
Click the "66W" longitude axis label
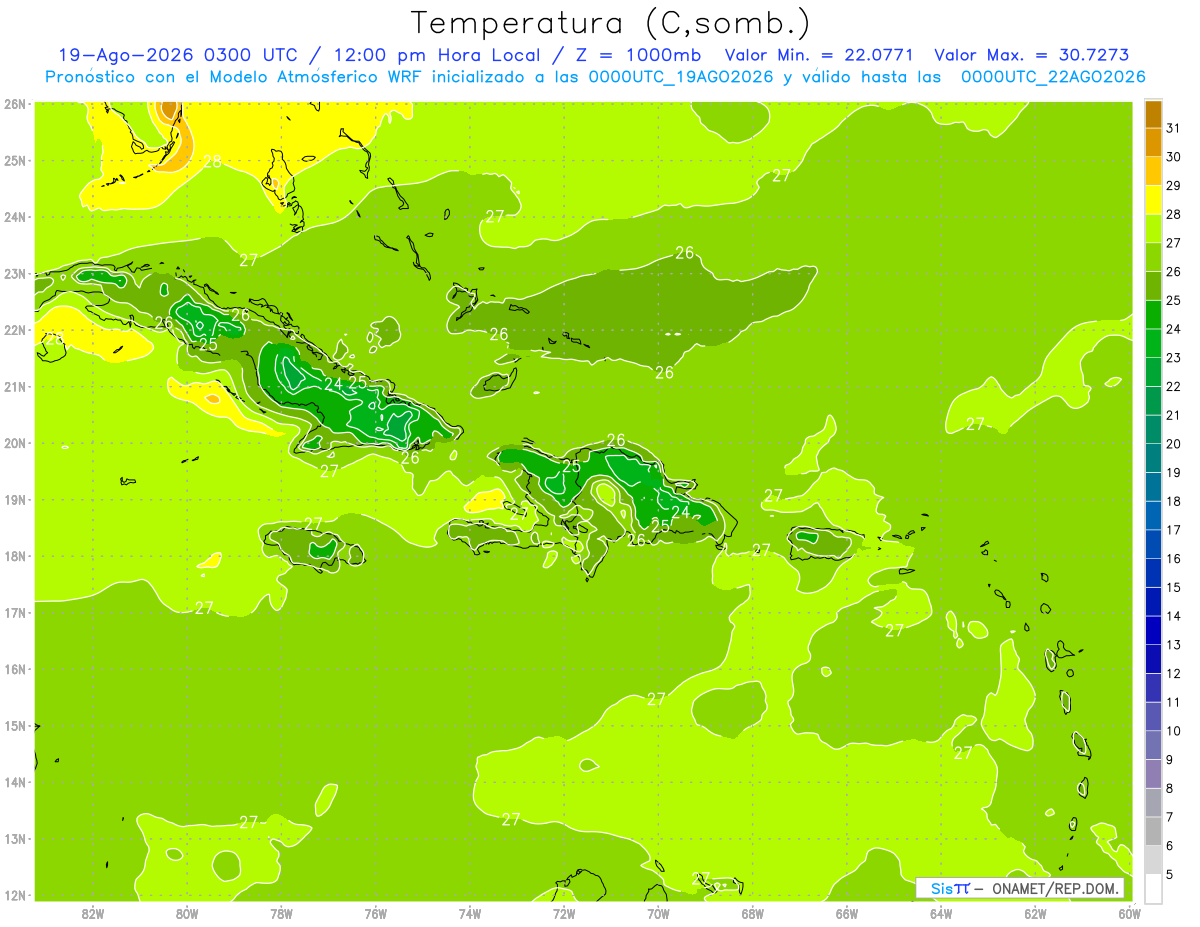click(x=846, y=912)
